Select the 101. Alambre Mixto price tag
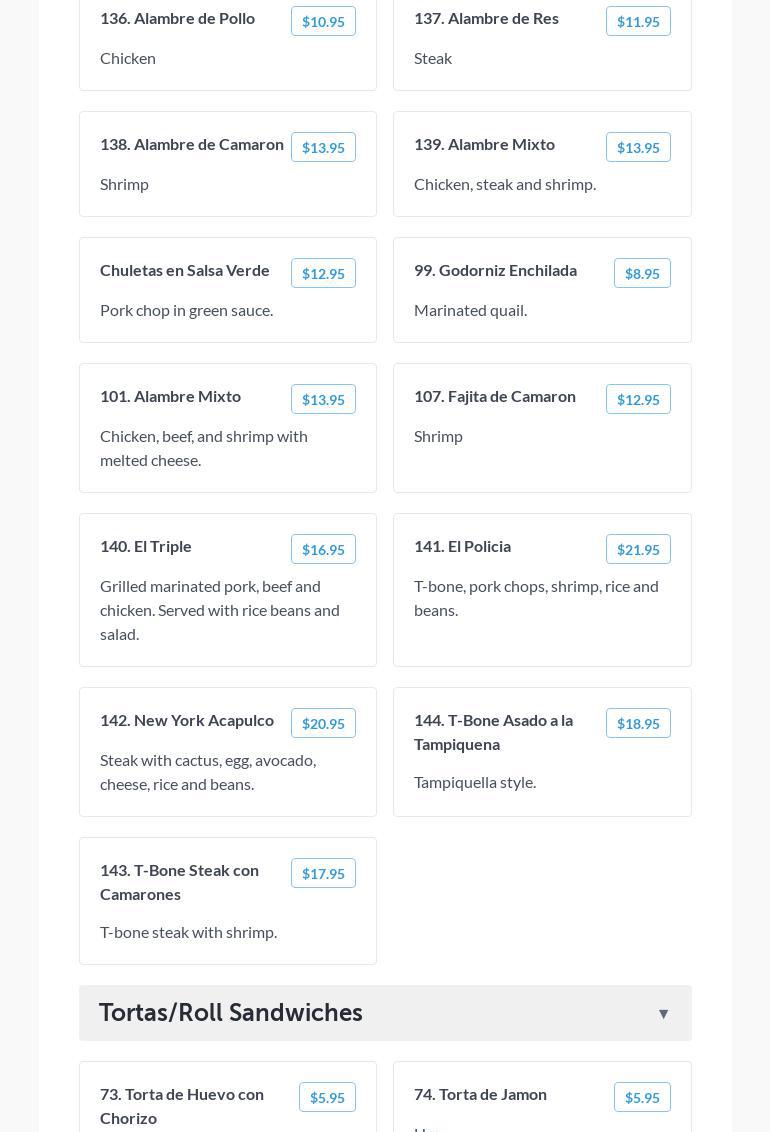The image size is (770, 1132). click(x=323, y=400)
